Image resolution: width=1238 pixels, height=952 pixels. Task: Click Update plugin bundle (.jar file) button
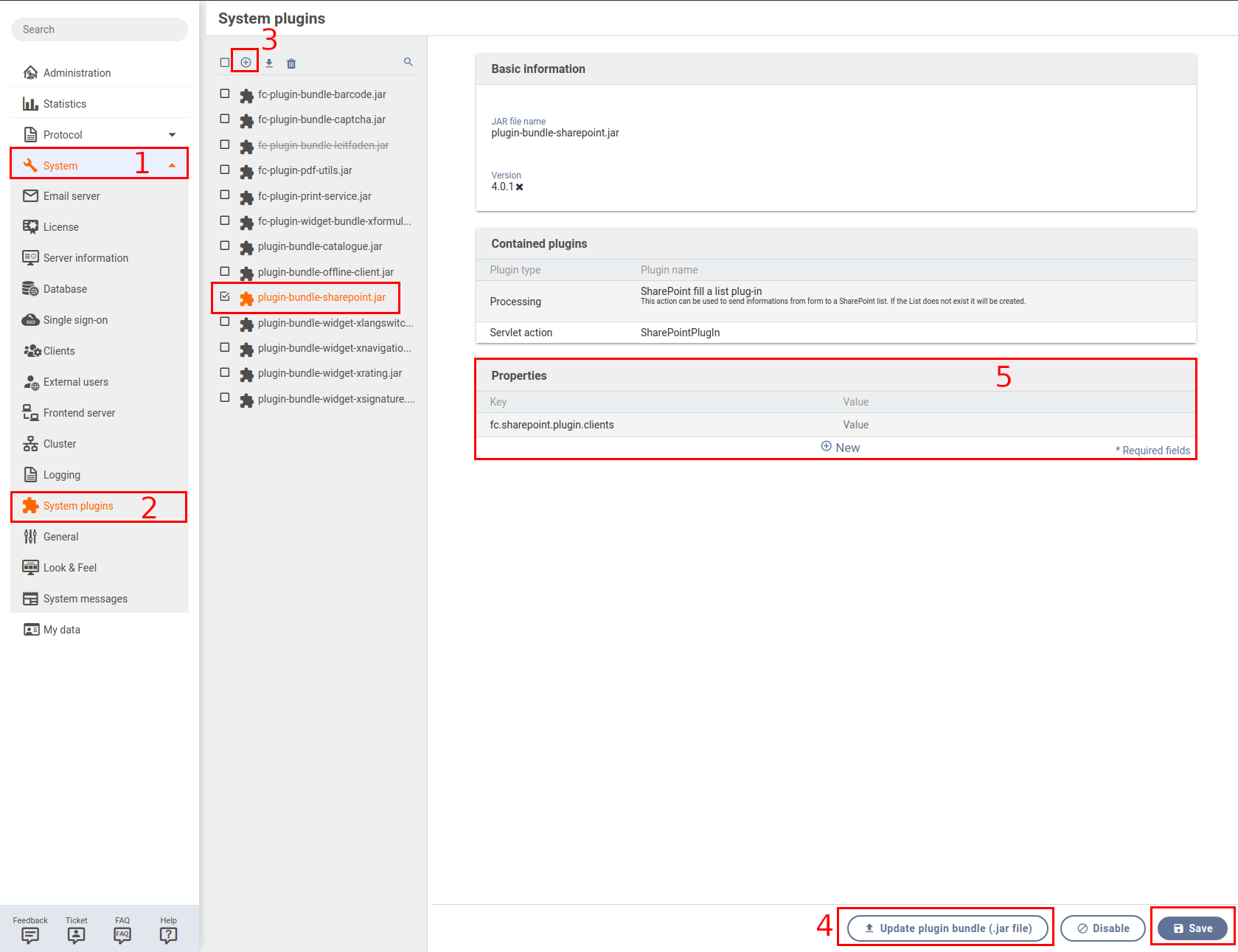point(947,928)
